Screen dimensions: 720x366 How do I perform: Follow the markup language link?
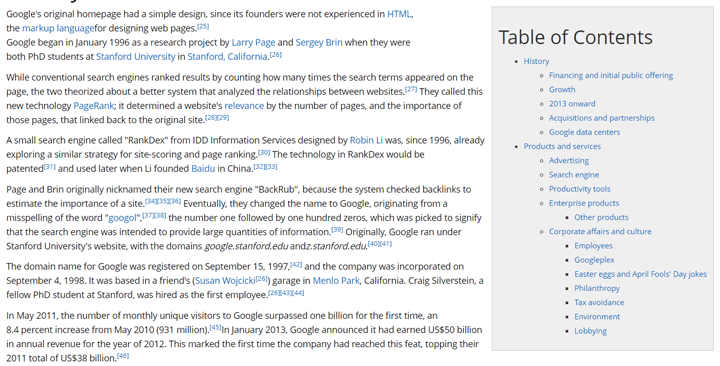point(58,28)
